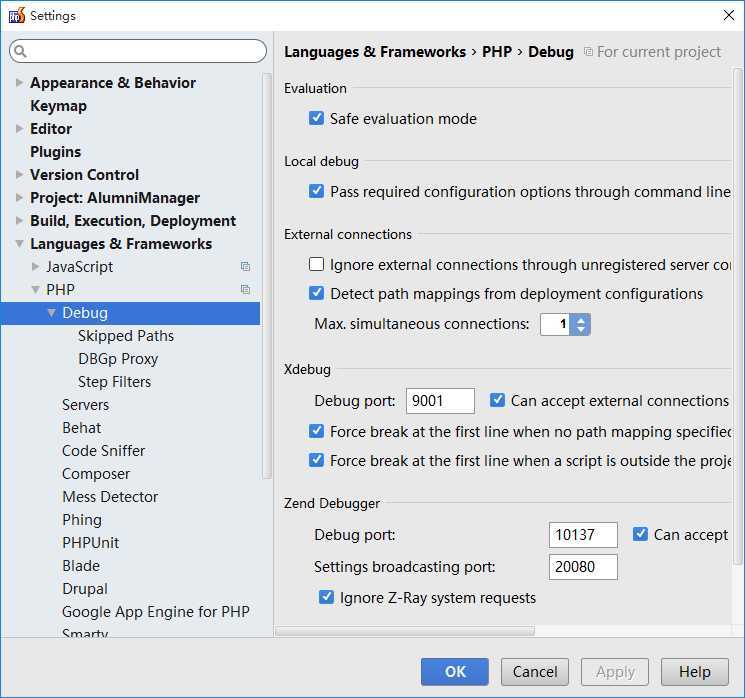Open Google App Engine for PHP
The image size is (745, 698).
[x=156, y=612]
